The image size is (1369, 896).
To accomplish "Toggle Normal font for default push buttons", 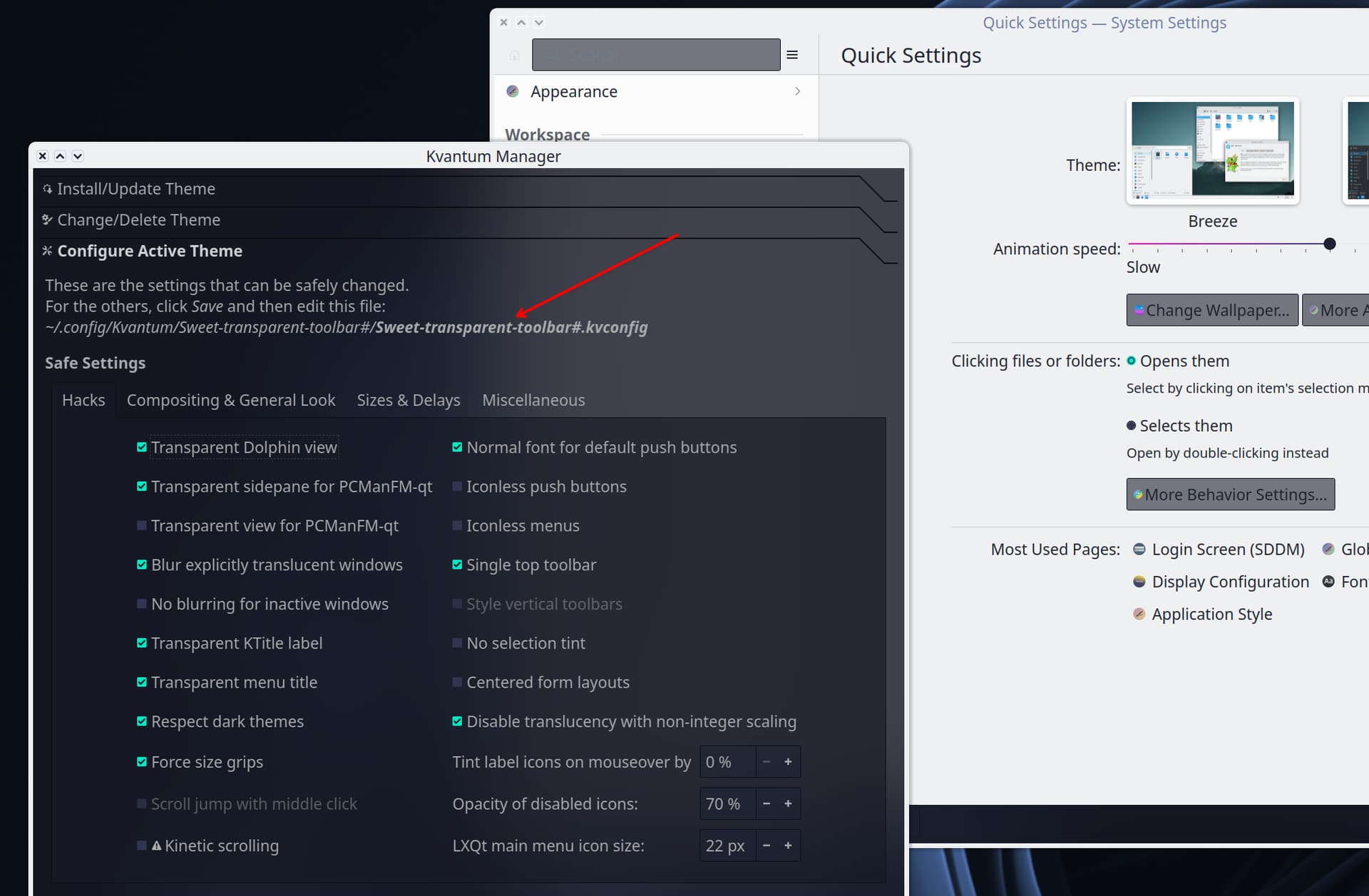I will click(x=457, y=447).
